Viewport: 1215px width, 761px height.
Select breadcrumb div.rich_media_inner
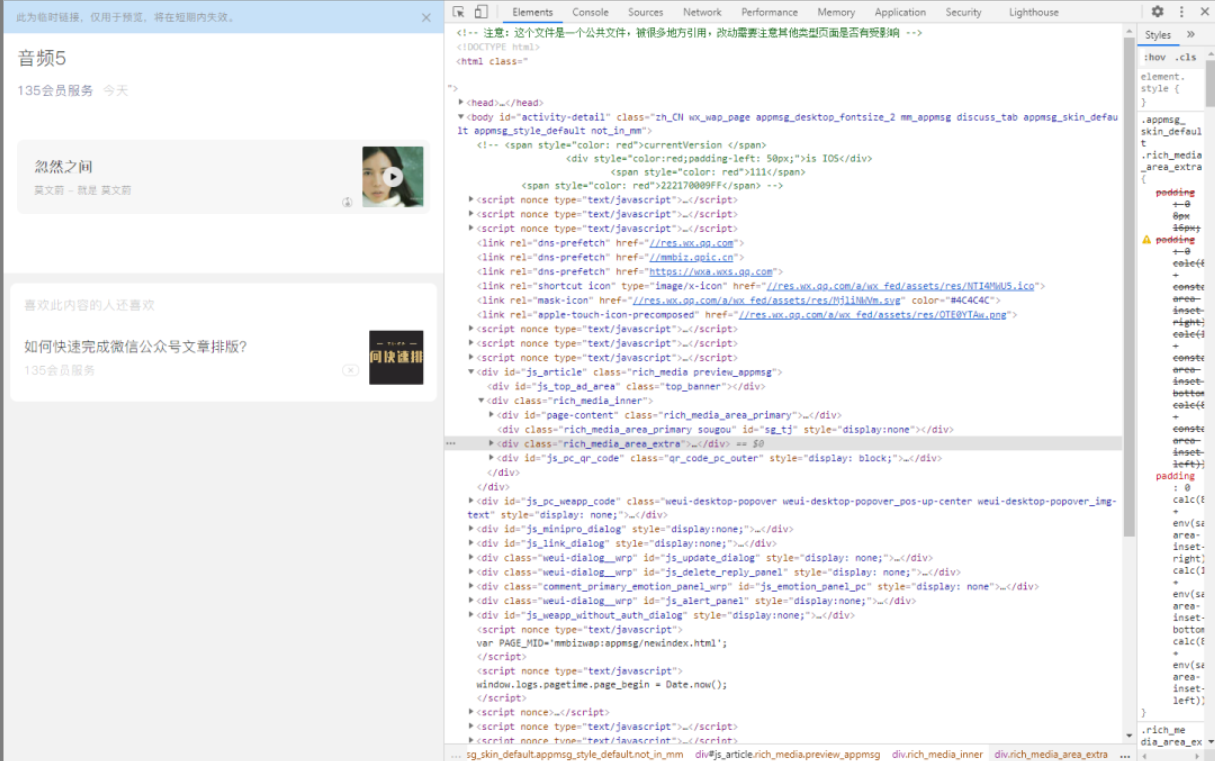tap(937, 754)
